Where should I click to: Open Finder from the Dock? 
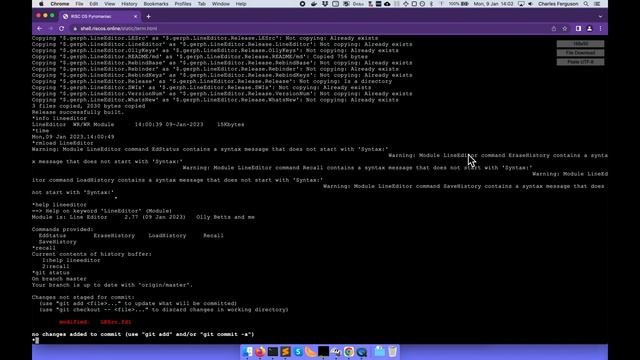coord(247,351)
